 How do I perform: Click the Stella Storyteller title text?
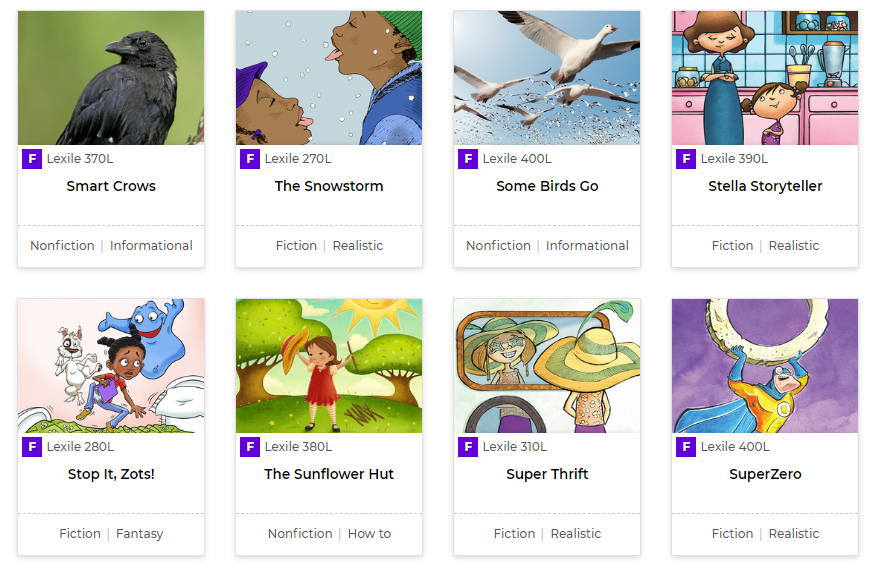point(765,186)
